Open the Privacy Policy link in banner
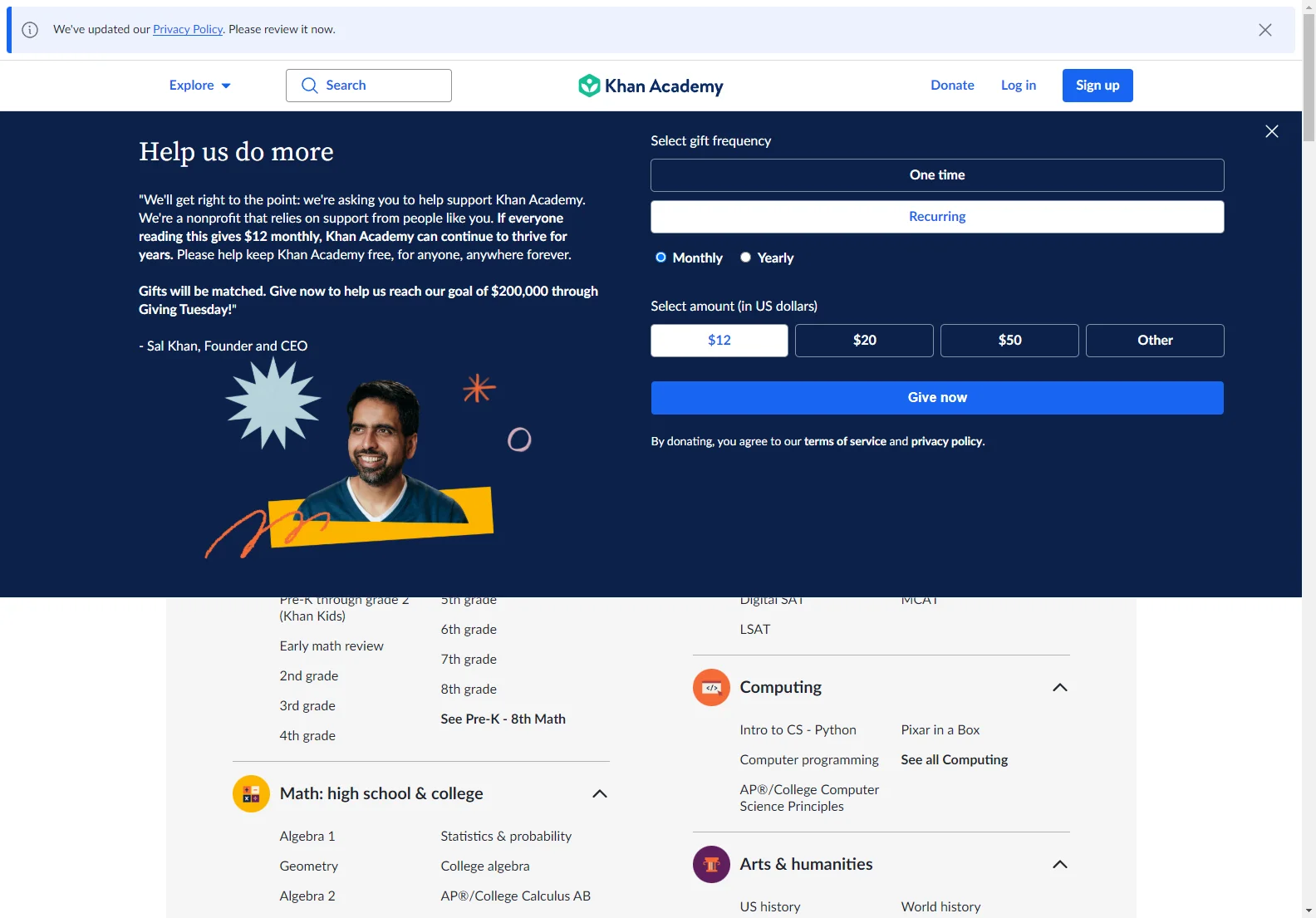Image resolution: width=1316 pixels, height=918 pixels. [x=188, y=29]
